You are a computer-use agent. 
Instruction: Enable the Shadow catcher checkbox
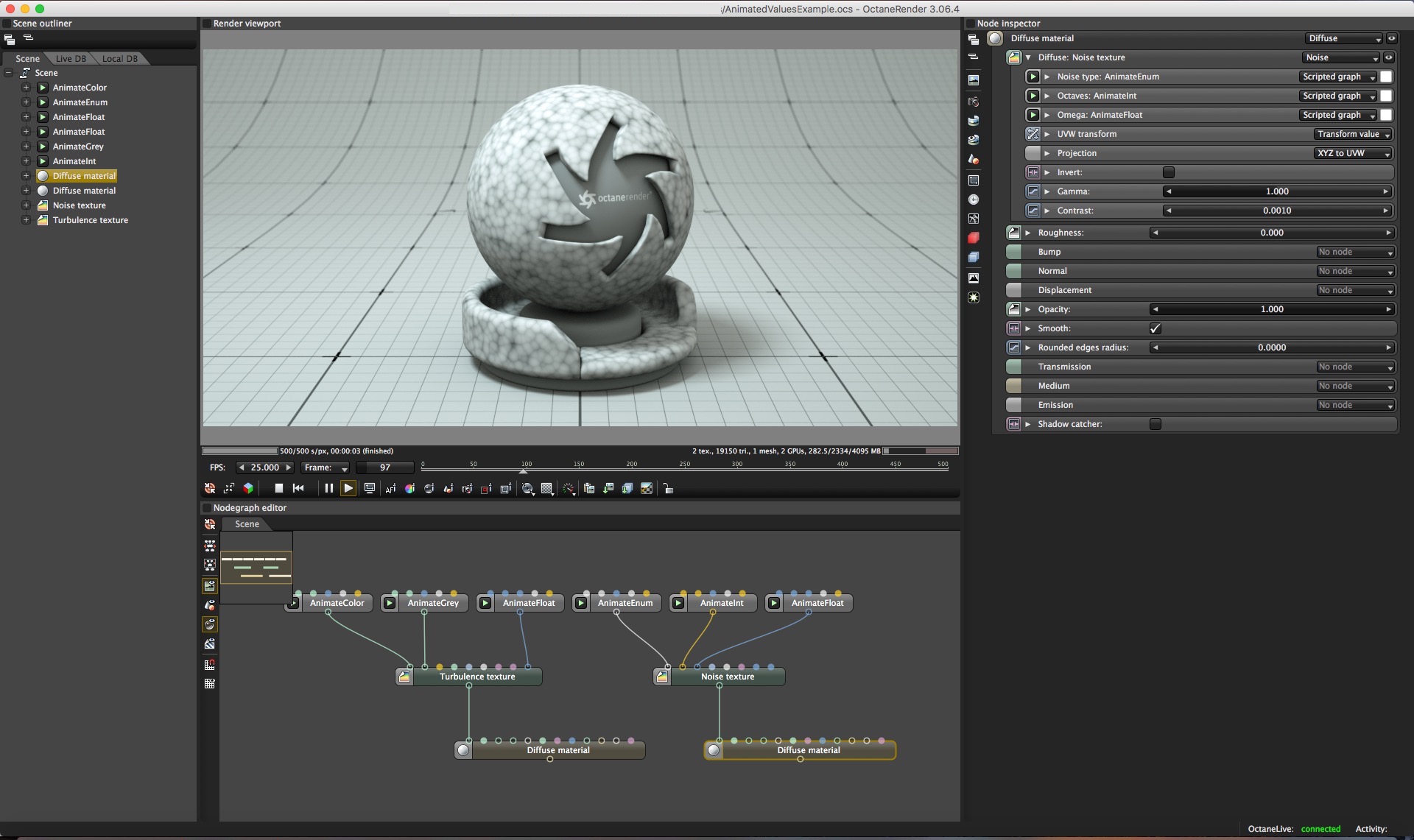click(1155, 424)
